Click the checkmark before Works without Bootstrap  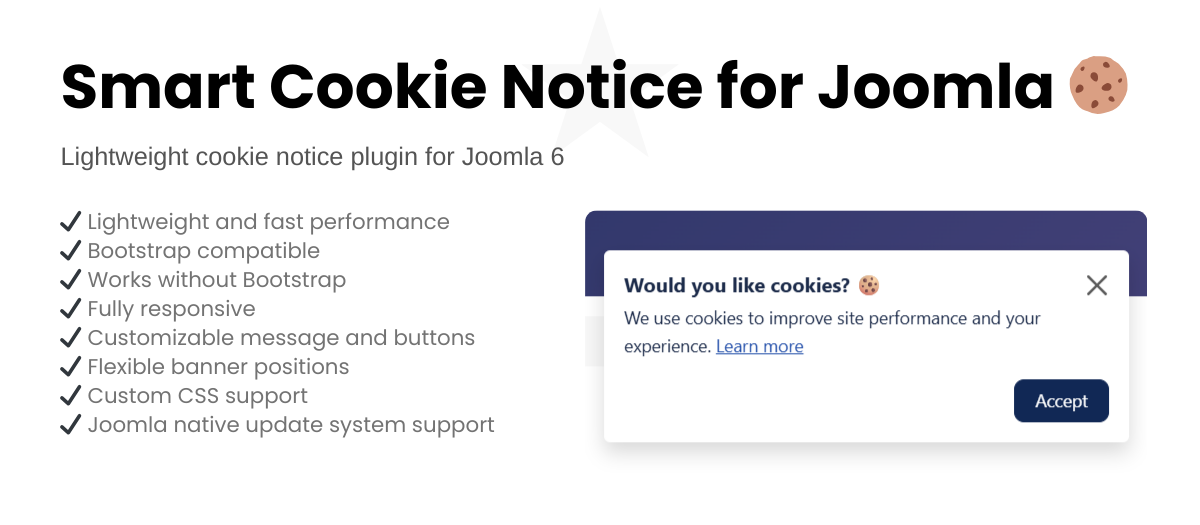click(x=71, y=279)
